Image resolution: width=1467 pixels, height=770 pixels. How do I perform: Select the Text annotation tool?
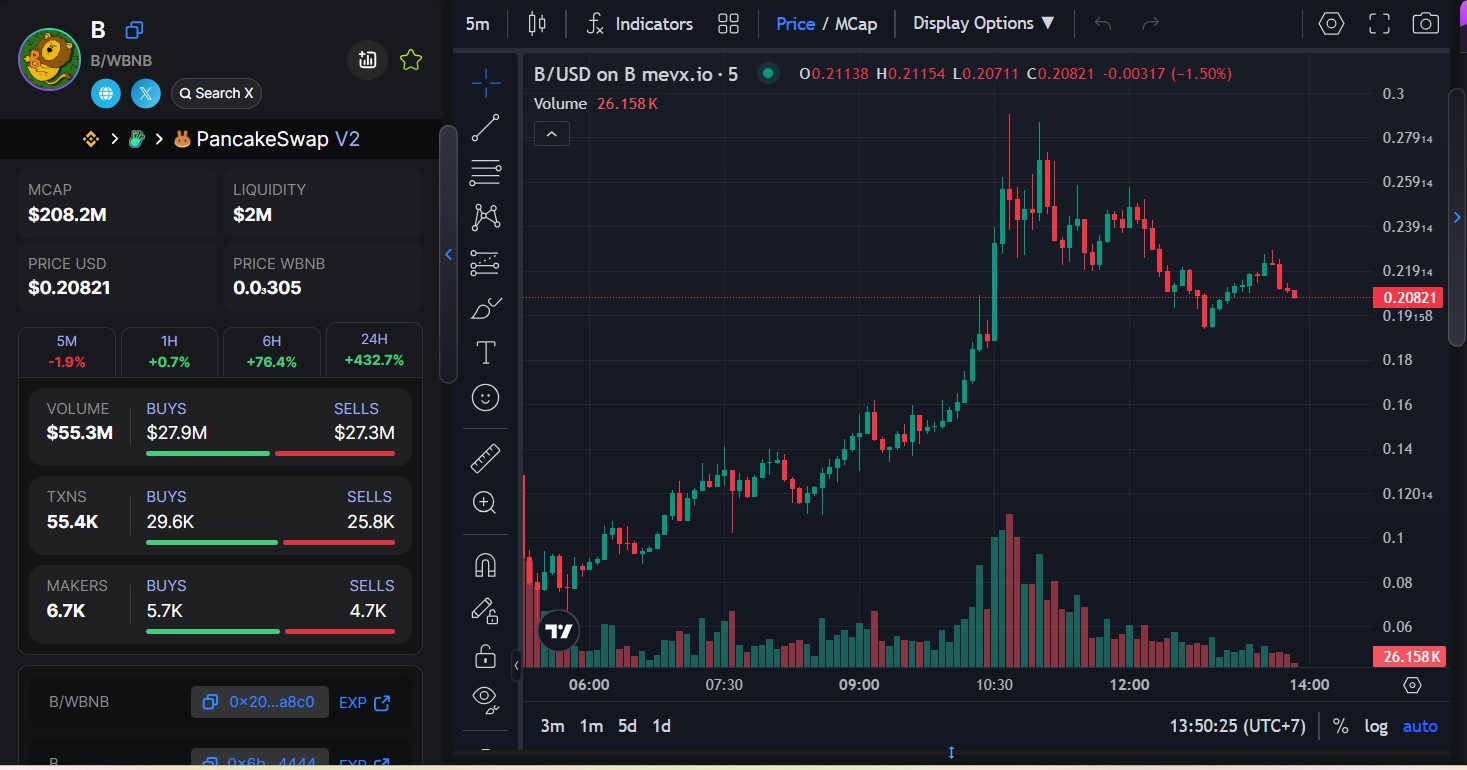(485, 352)
